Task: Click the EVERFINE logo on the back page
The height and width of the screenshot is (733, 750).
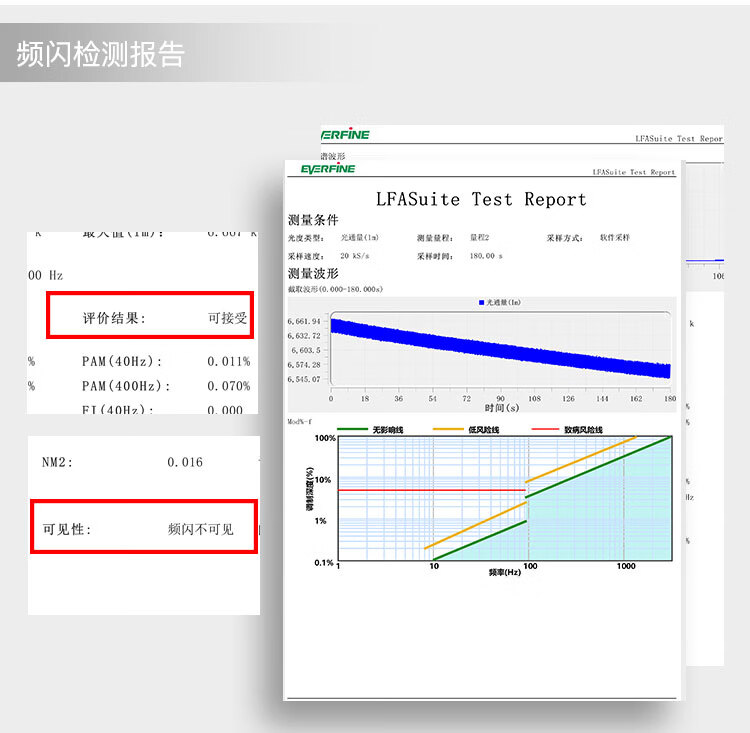Action: click(346, 135)
